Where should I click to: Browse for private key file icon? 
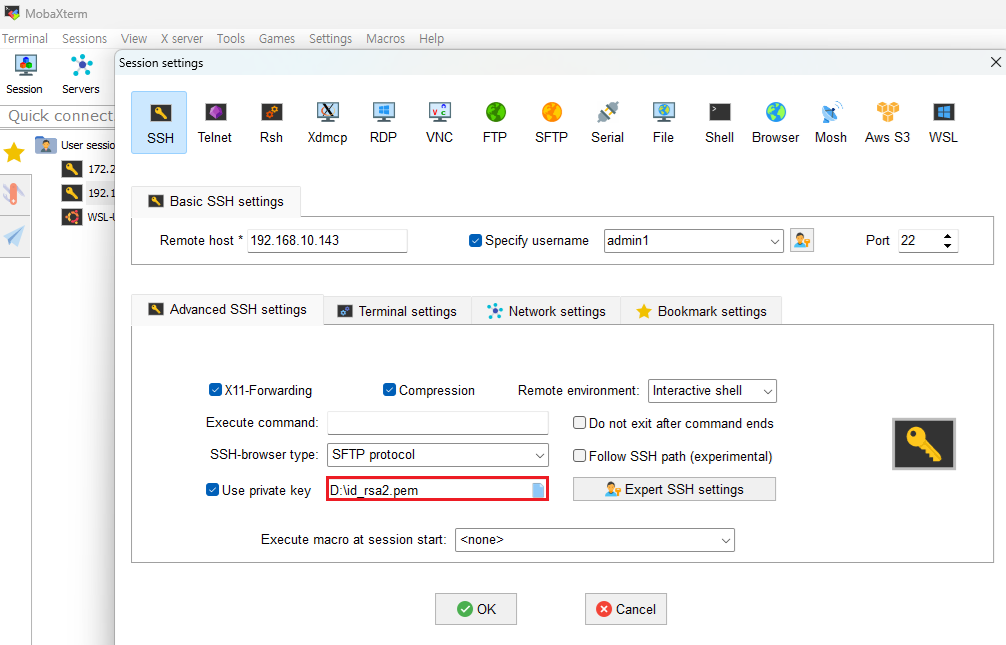pyautogui.click(x=538, y=490)
